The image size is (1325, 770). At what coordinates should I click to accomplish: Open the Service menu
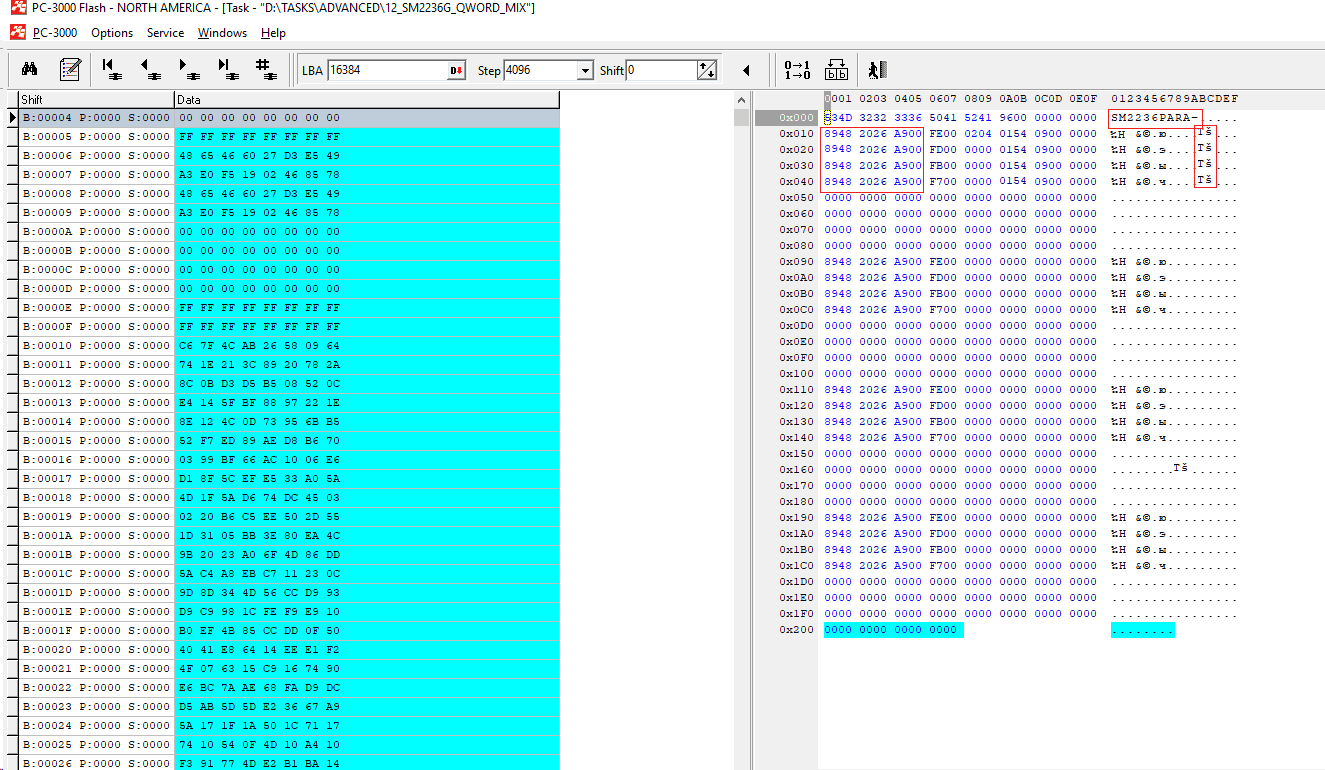(165, 33)
